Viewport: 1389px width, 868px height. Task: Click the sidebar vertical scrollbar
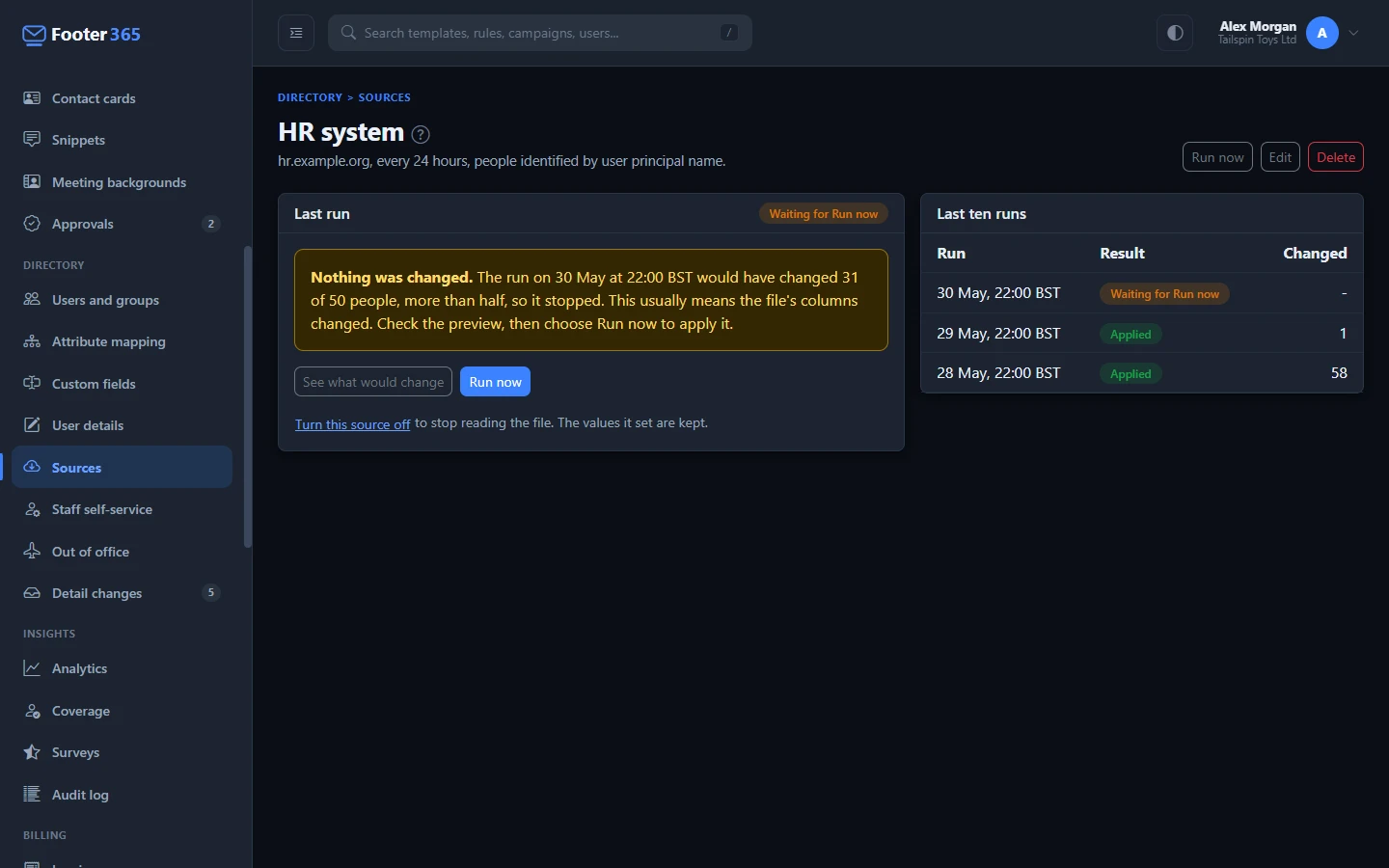(248, 397)
